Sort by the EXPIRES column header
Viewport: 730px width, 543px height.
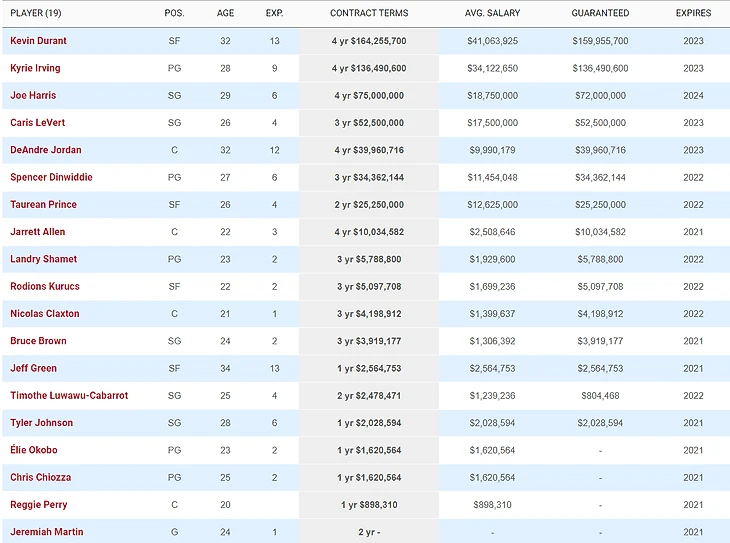[693, 13]
